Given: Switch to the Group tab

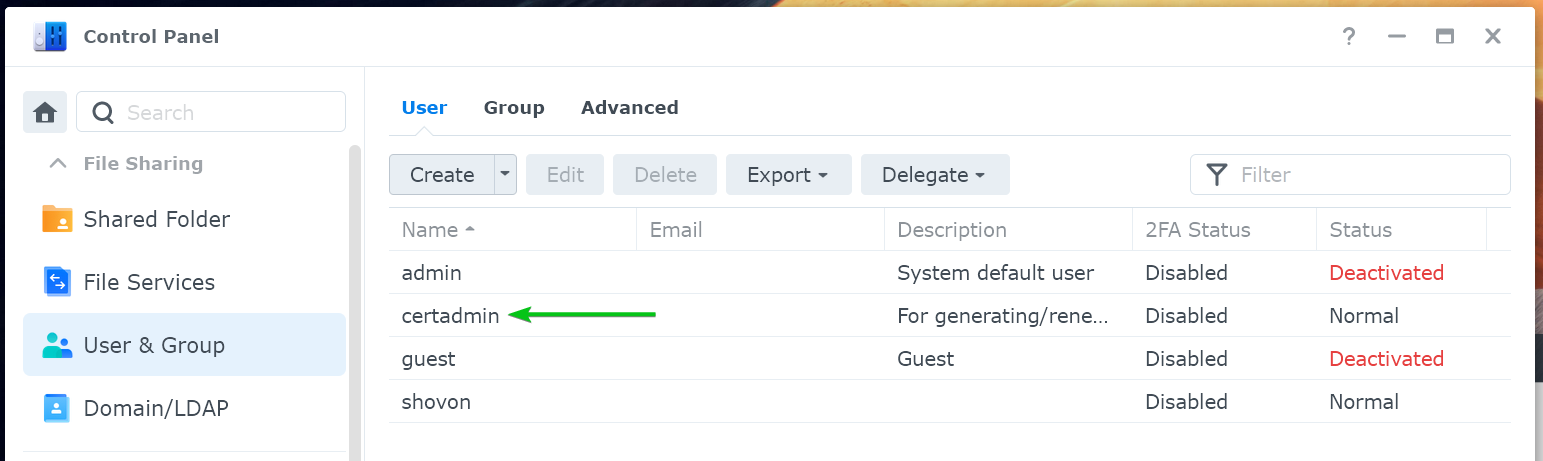Looking at the screenshot, I should pos(514,107).
